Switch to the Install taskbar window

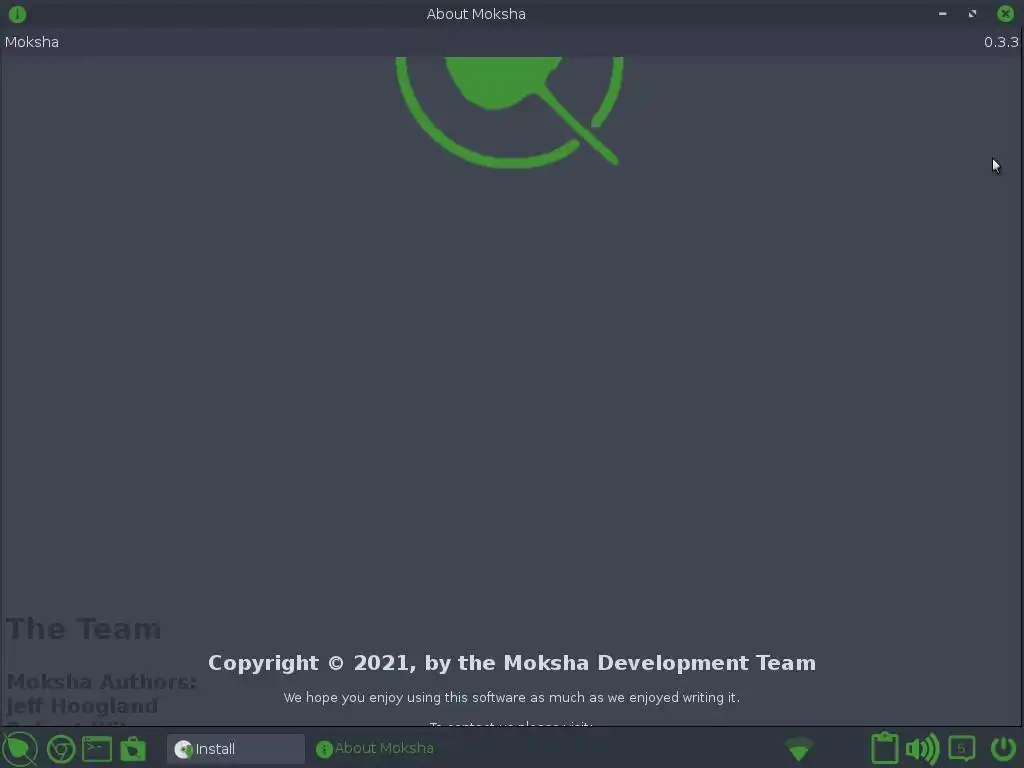[235, 748]
